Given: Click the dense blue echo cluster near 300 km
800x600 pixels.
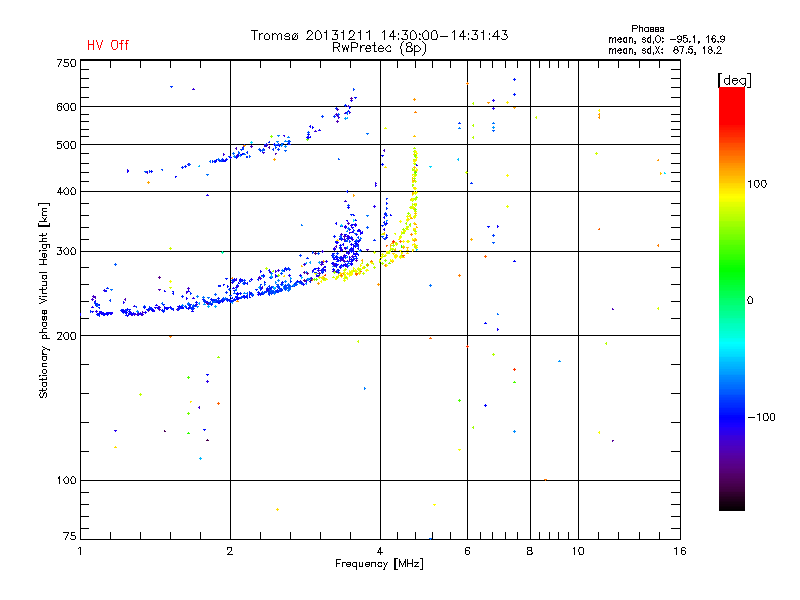Looking at the screenshot, I should pyautogui.click(x=347, y=247).
